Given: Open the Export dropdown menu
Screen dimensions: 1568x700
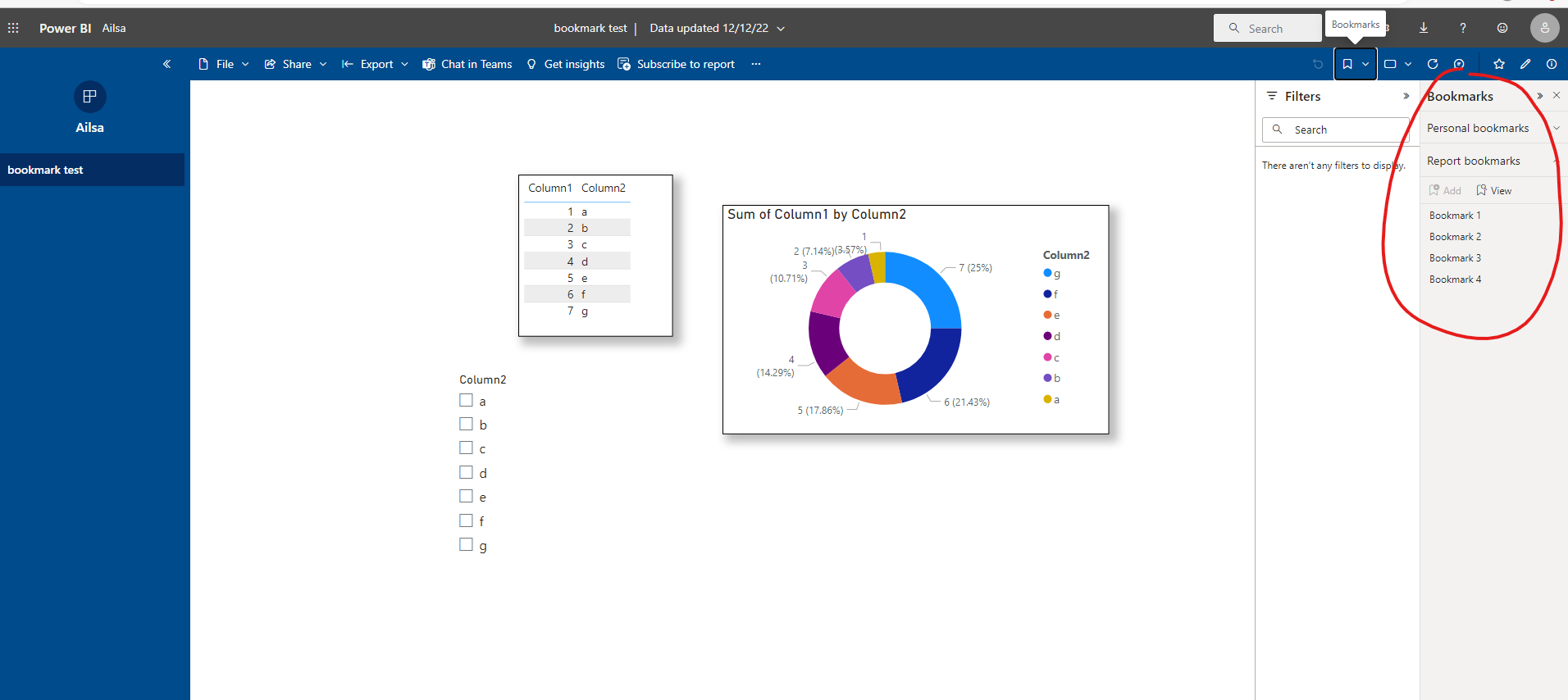Looking at the screenshot, I should (375, 64).
